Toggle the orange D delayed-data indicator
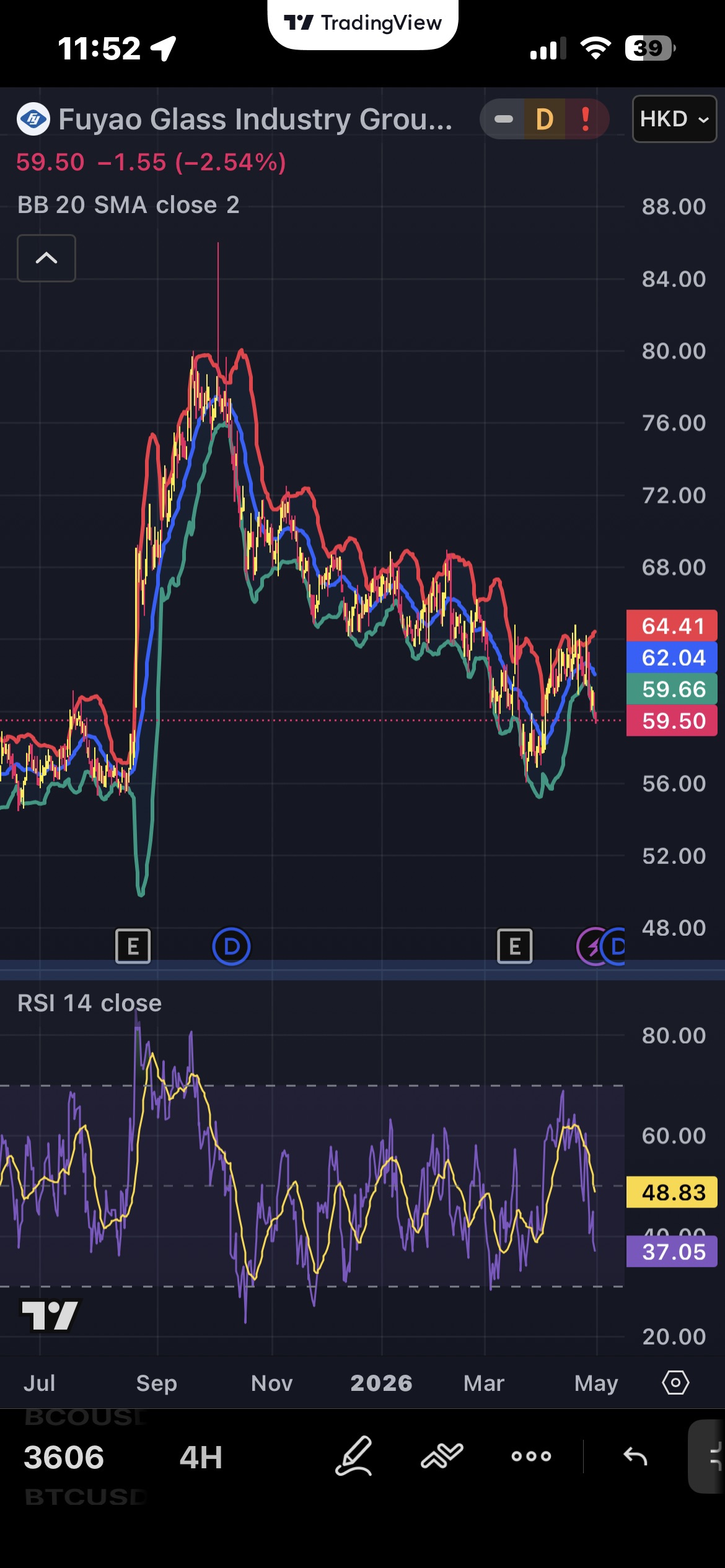 (x=544, y=119)
